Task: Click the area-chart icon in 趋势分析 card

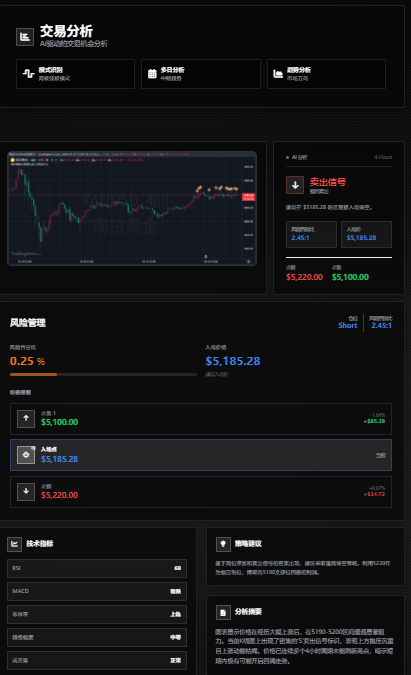Action: (278, 74)
